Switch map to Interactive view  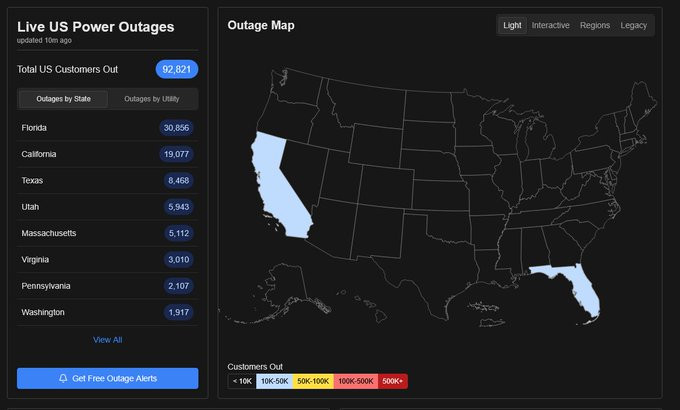(551, 25)
